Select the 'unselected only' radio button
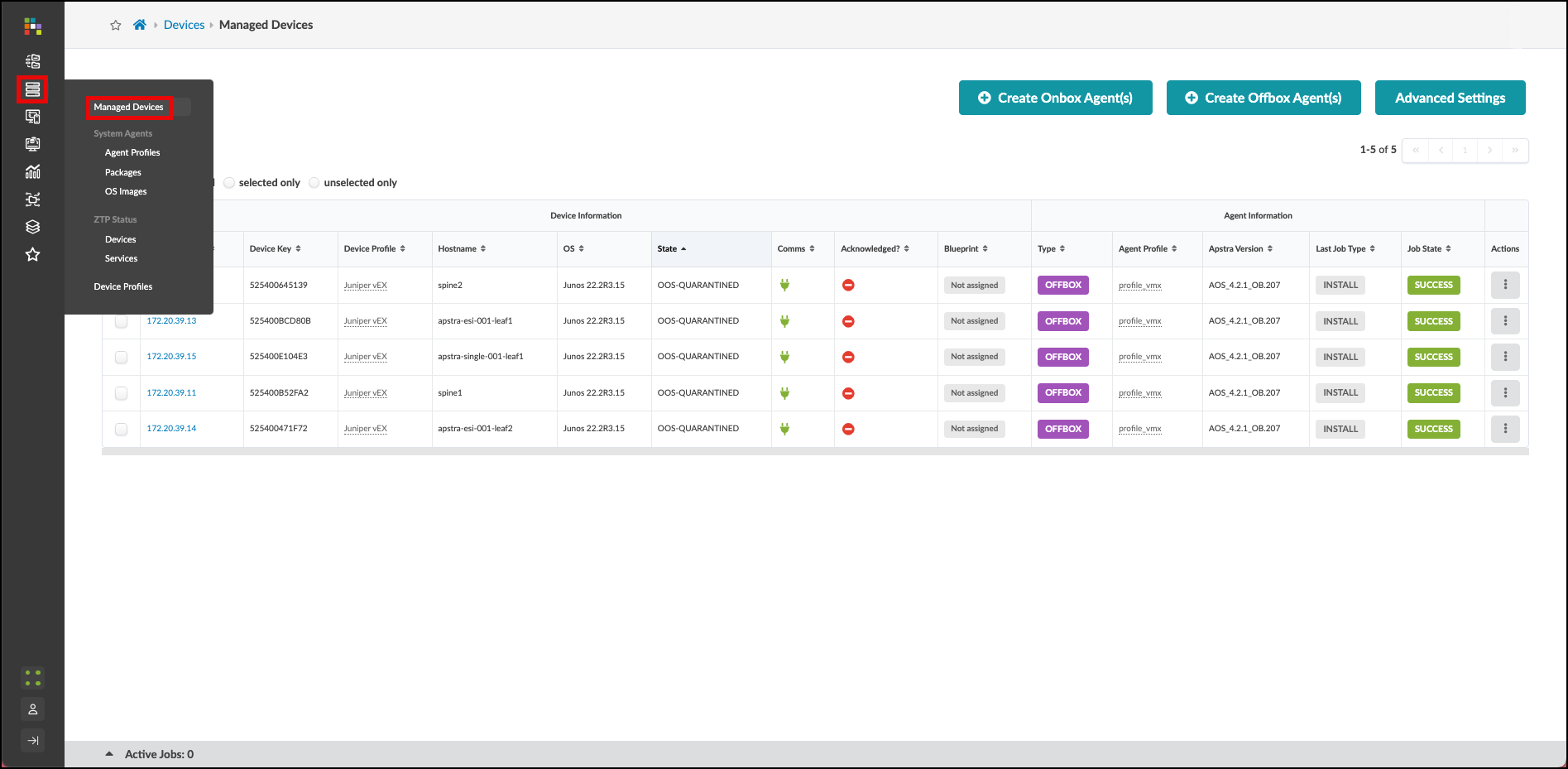 [x=314, y=183]
